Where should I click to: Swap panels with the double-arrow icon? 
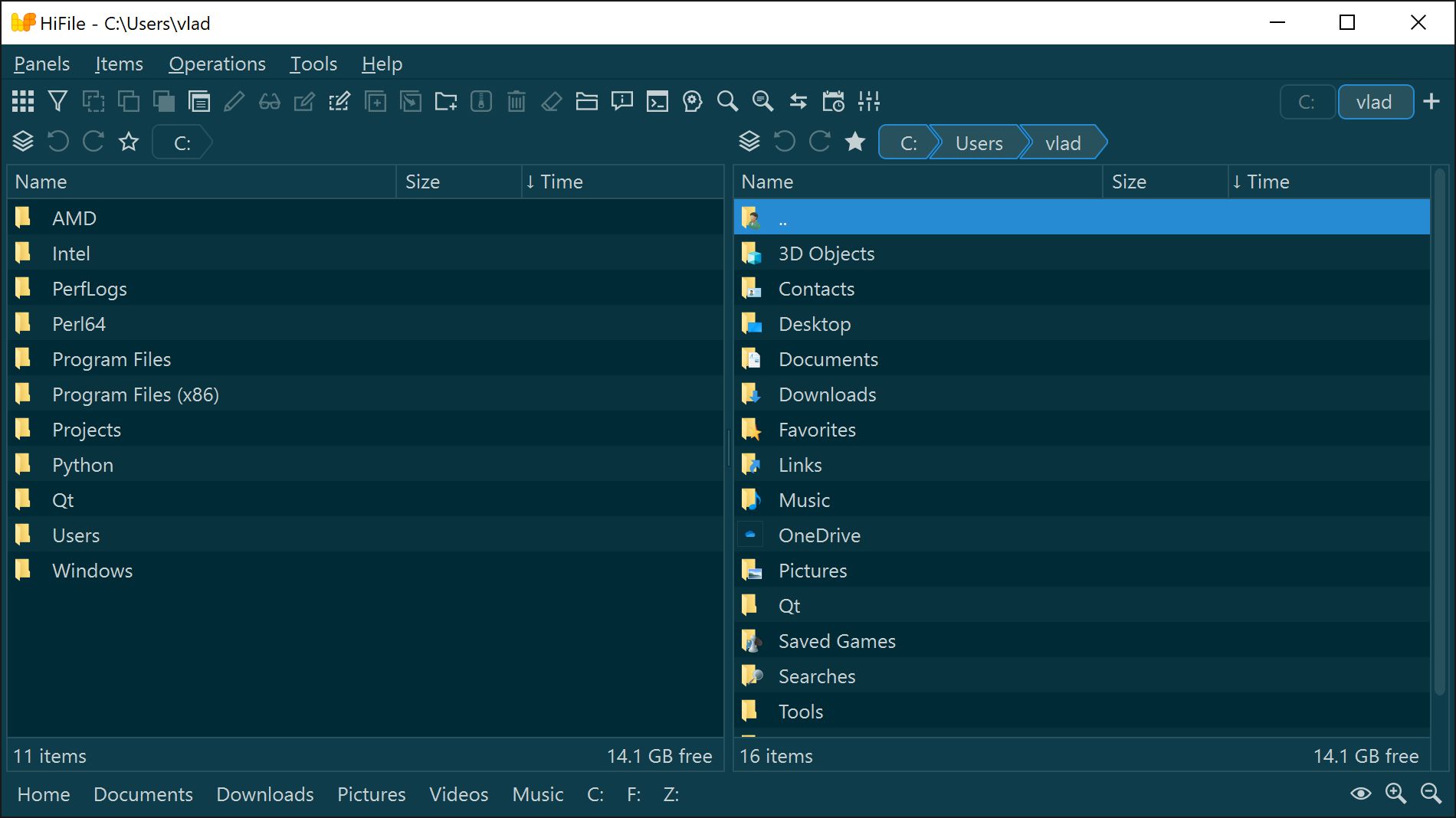point(798,101)
